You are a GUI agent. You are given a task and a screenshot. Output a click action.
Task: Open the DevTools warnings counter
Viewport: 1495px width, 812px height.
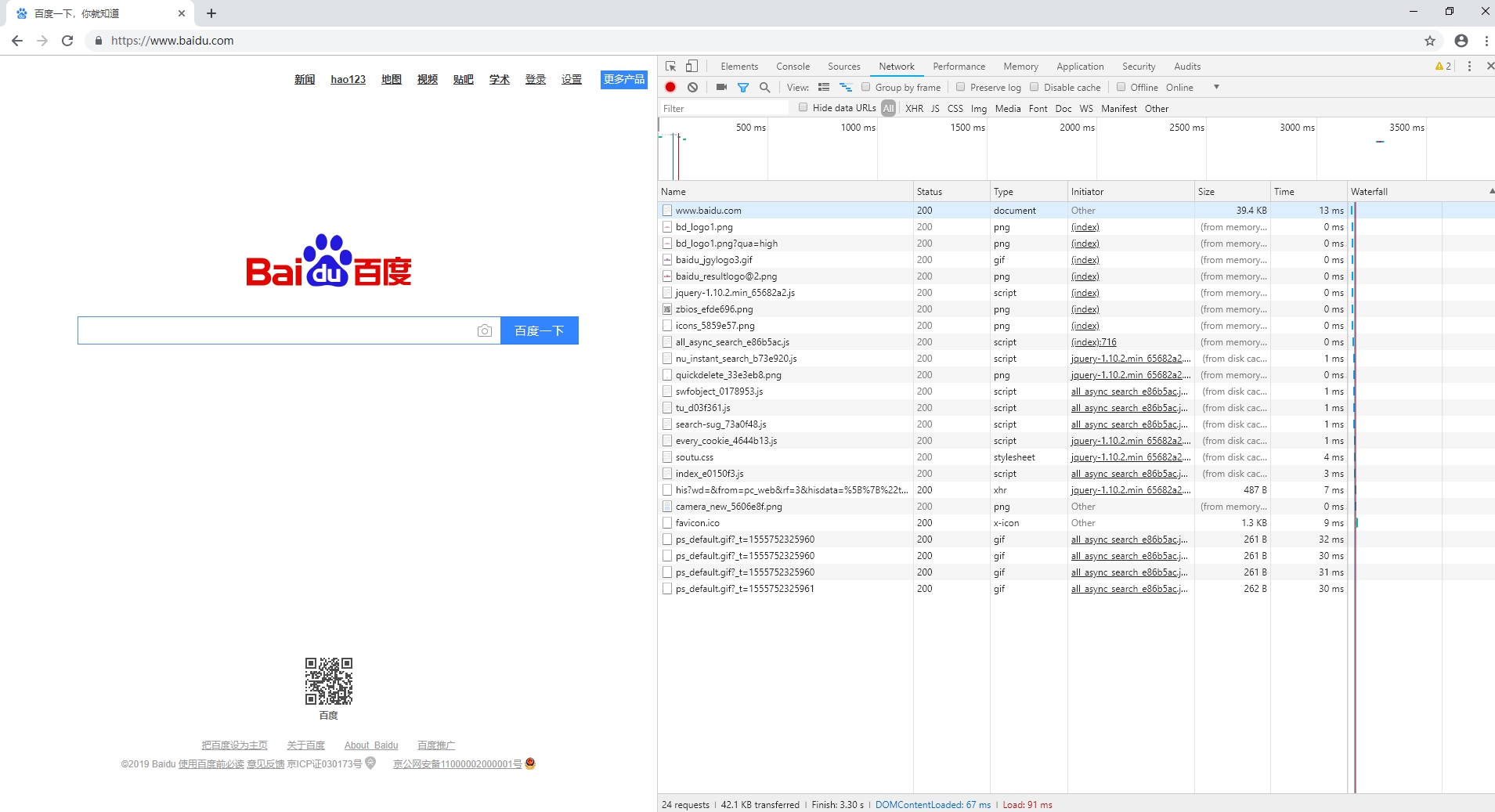(x=1443, y=67)
